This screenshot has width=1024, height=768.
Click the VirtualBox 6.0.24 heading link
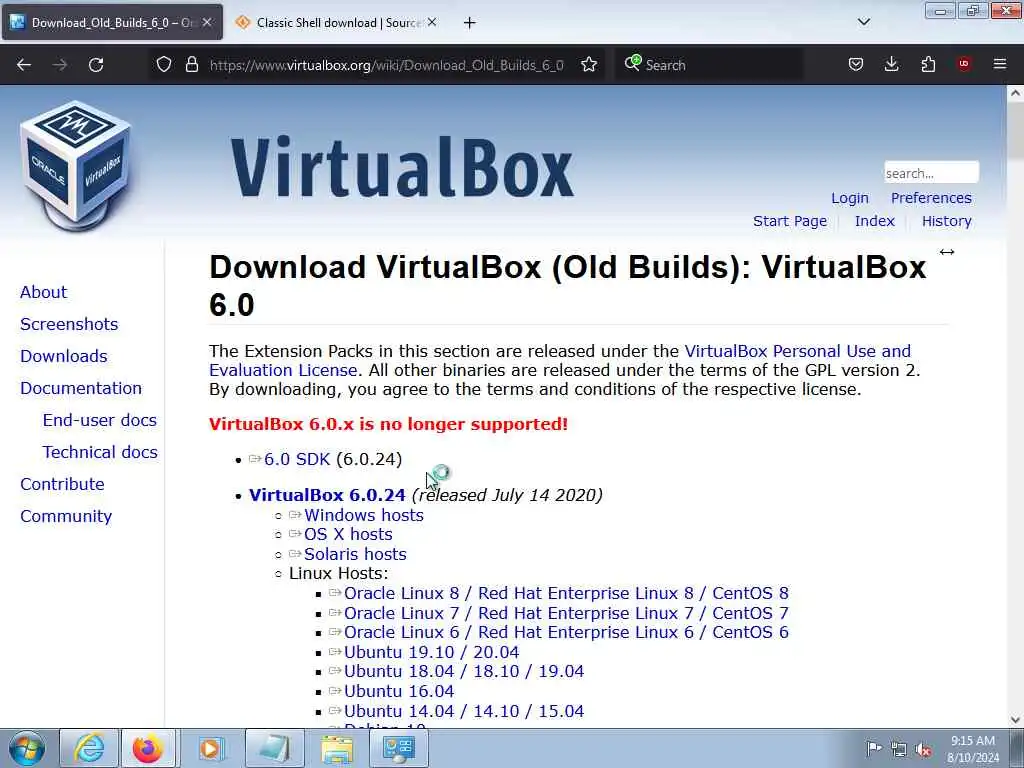pyautogui.click(x=327, y=495)
